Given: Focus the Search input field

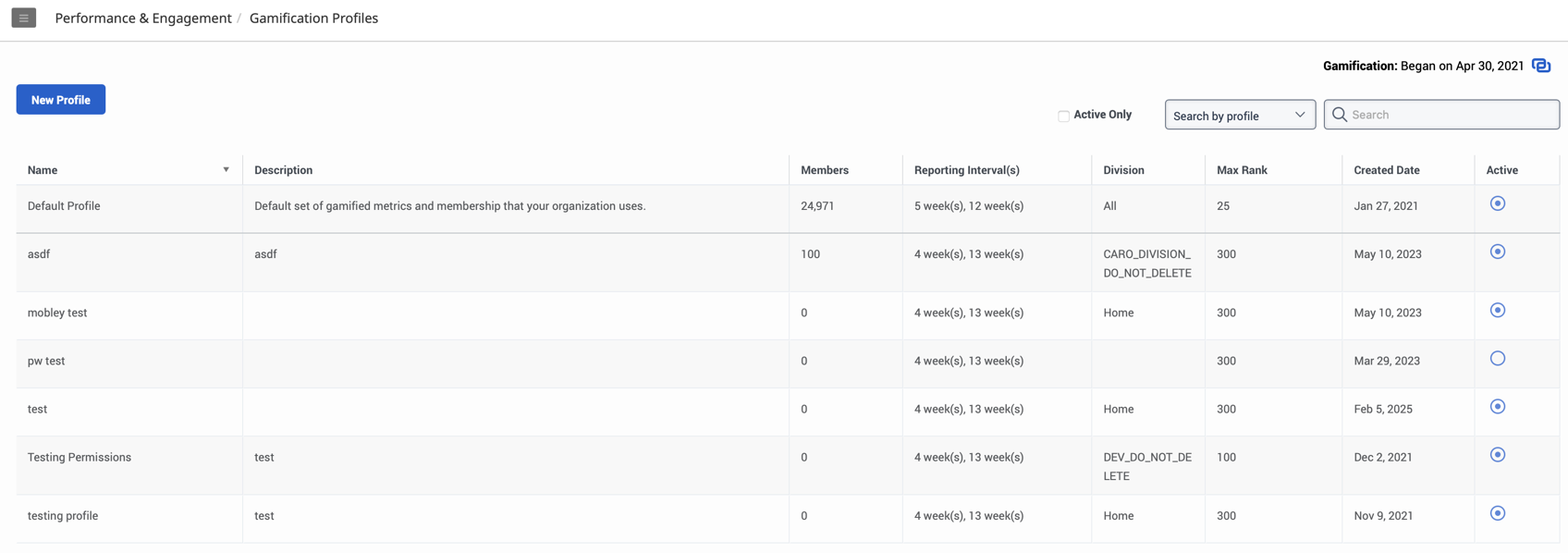Looking at the screenshot, I should 1452,115.
